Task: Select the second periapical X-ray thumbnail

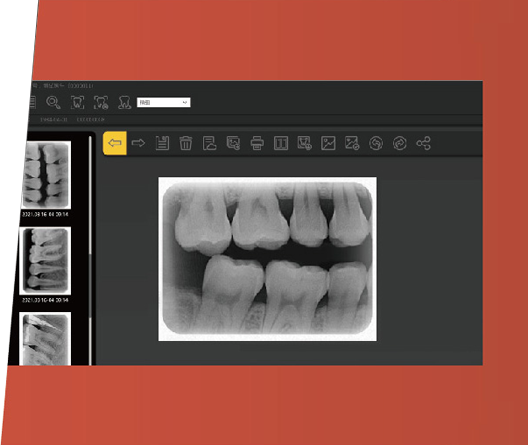Action: point(45,260)
